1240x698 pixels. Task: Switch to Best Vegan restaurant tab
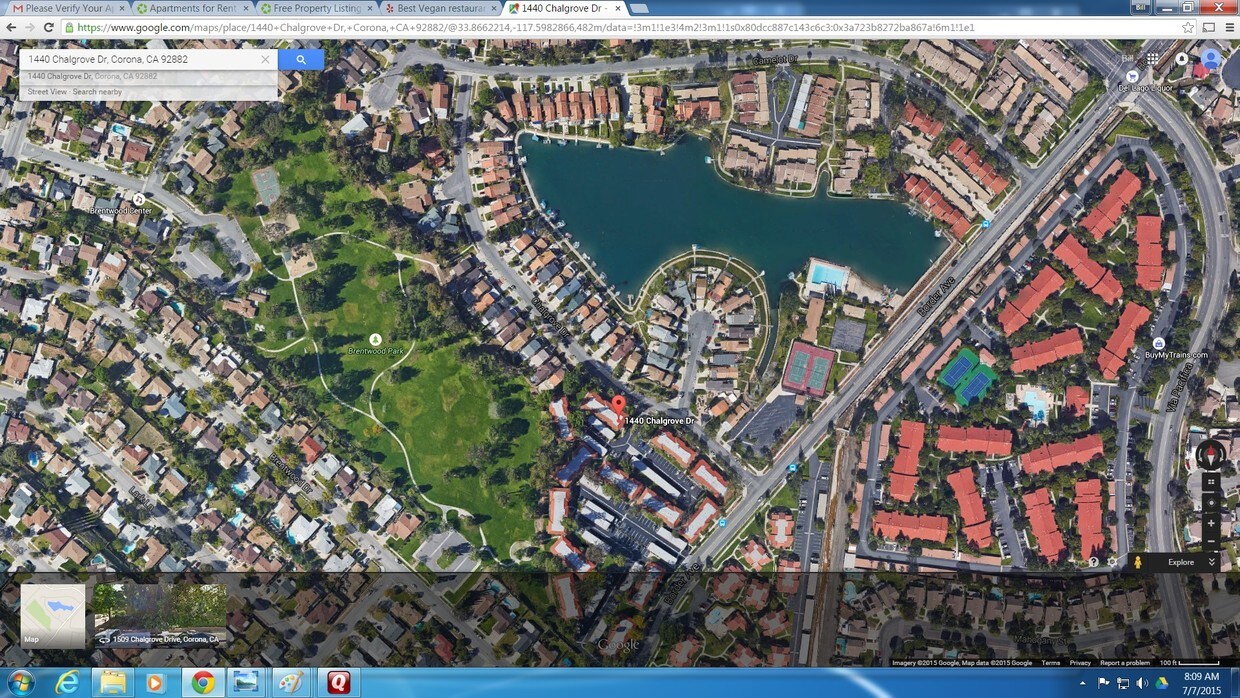tap(434, 8)
